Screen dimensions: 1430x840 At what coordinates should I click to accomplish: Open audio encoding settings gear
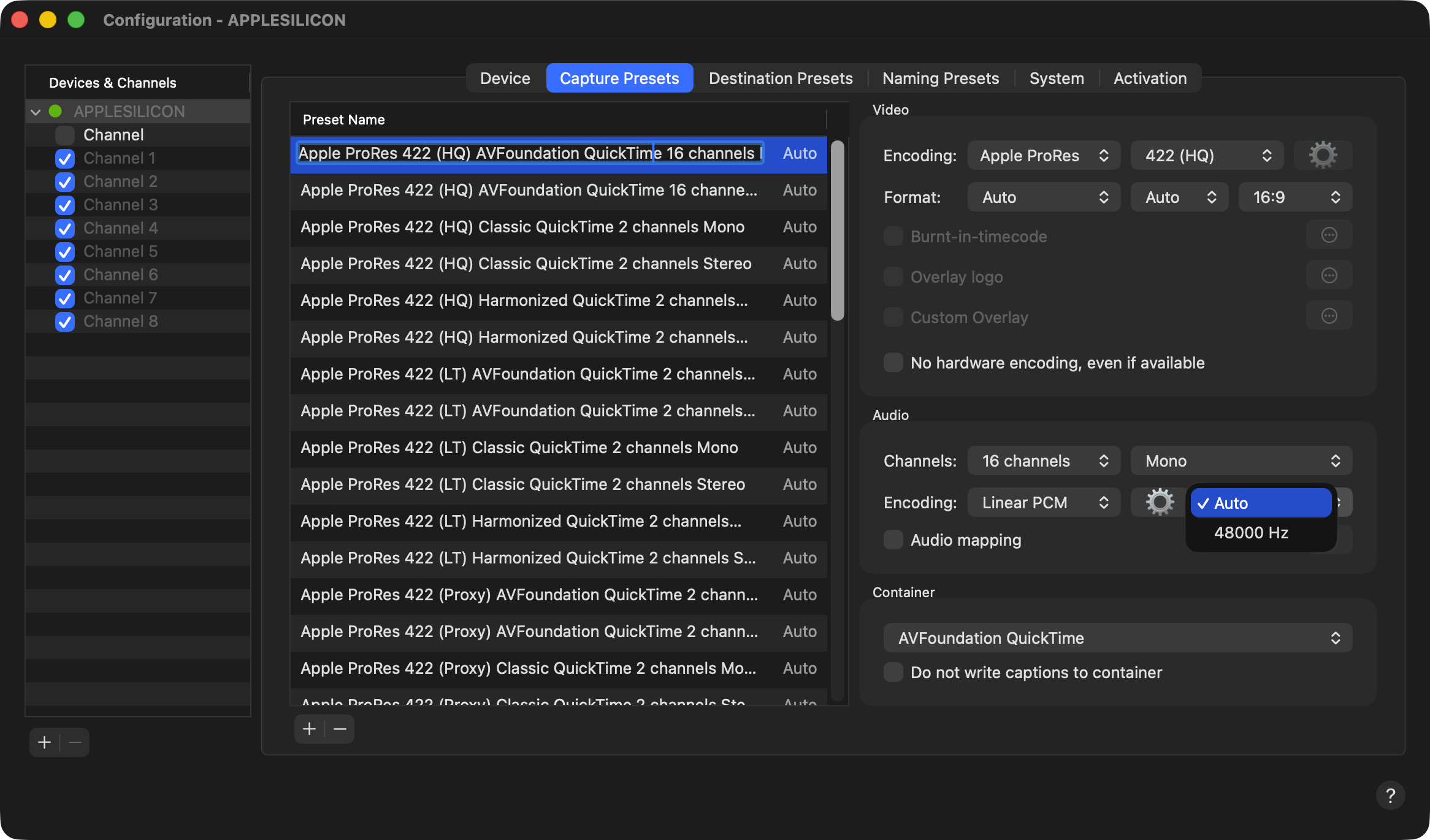pyautogui.click(x=1160, y=503)
